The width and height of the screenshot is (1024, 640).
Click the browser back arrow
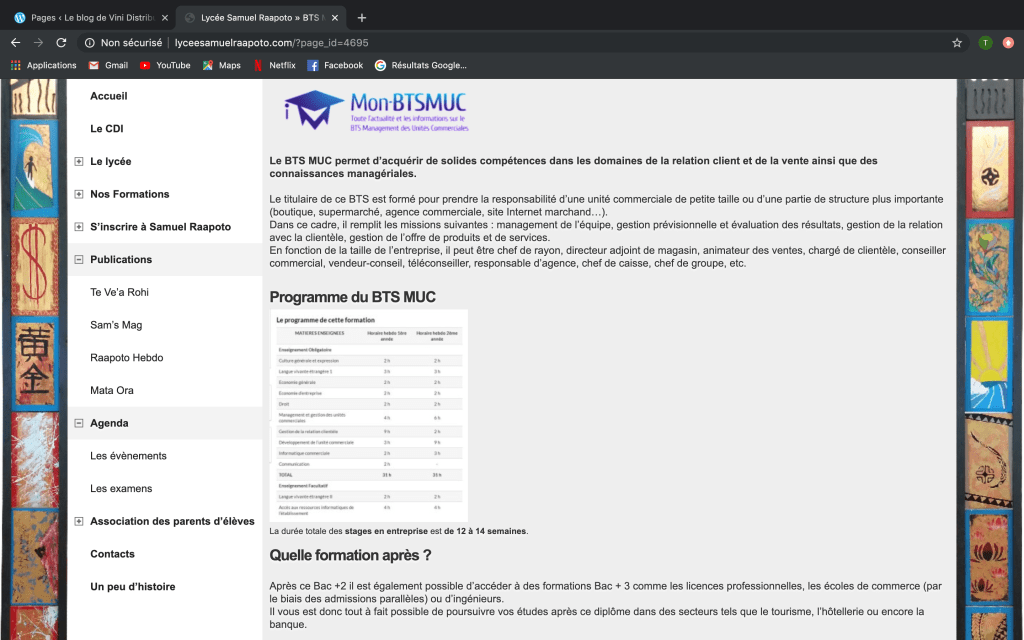click(15, 43)
